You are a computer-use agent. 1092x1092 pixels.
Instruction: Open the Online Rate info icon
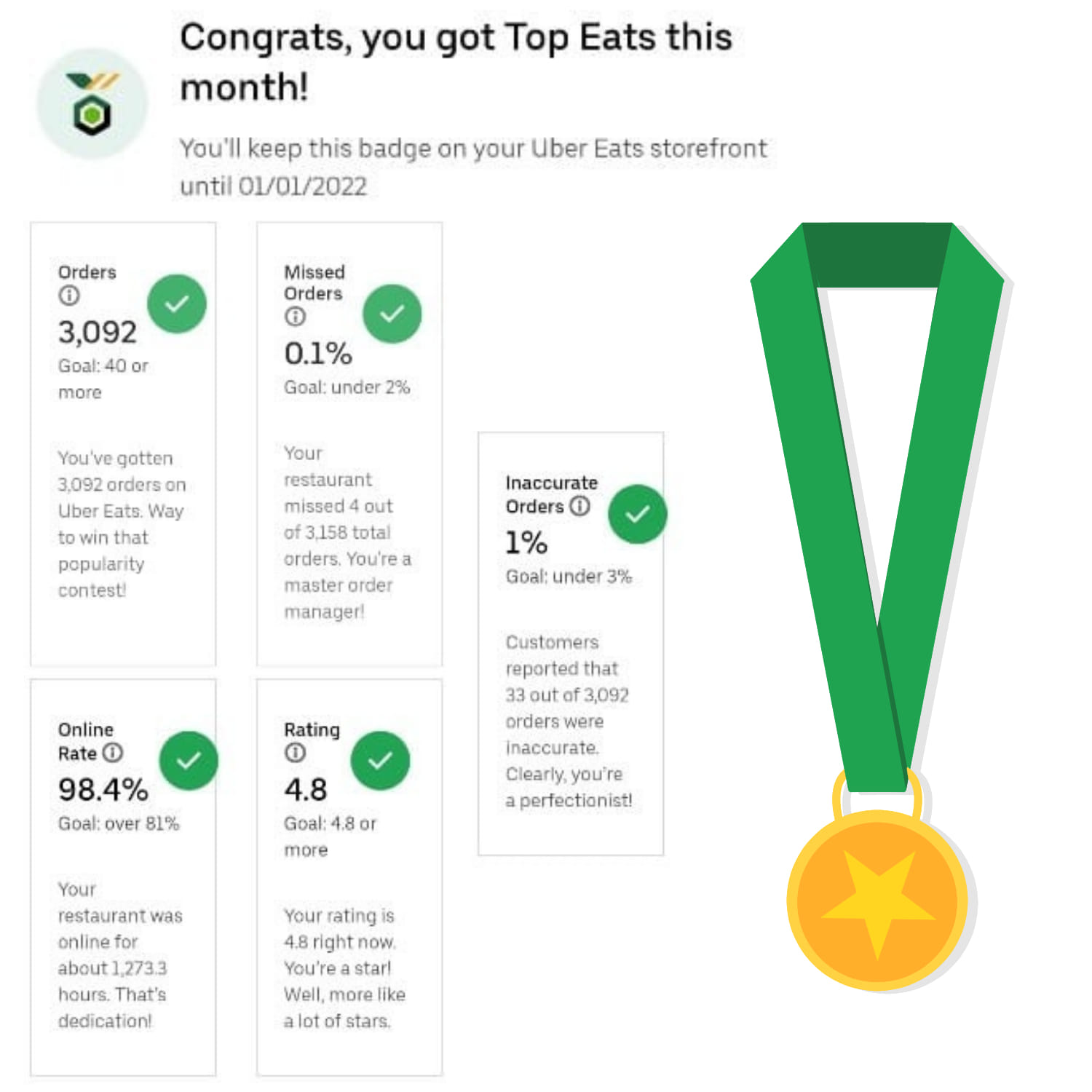click(113, 753)
